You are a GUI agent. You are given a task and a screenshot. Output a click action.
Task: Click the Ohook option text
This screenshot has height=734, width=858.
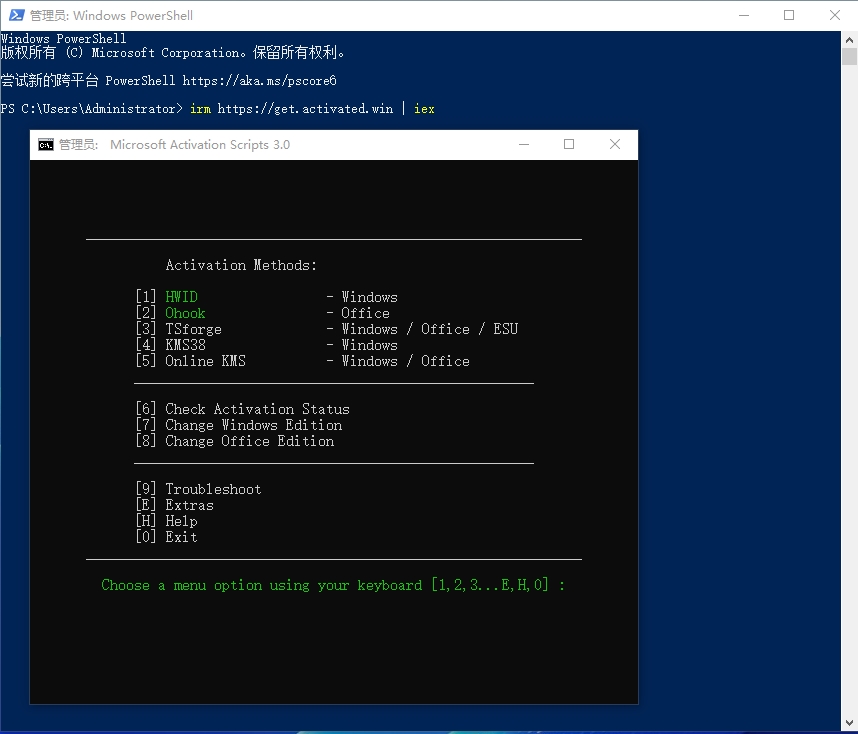185,313
